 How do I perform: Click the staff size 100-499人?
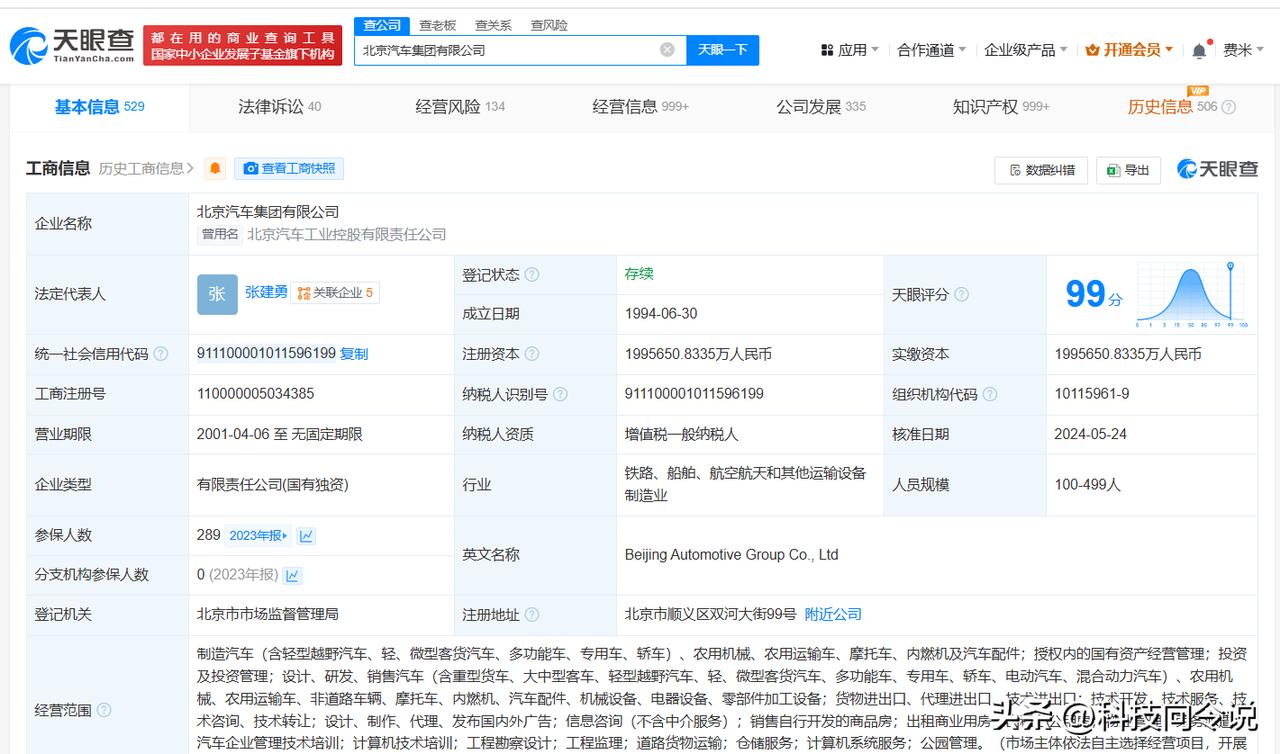[x=1088, y=484]
